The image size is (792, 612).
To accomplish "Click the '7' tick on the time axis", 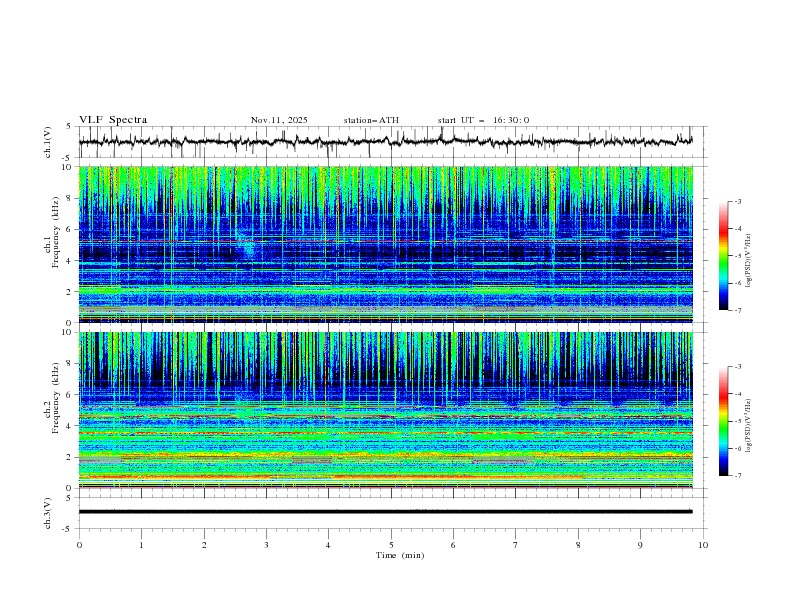I will click(516, 545).
